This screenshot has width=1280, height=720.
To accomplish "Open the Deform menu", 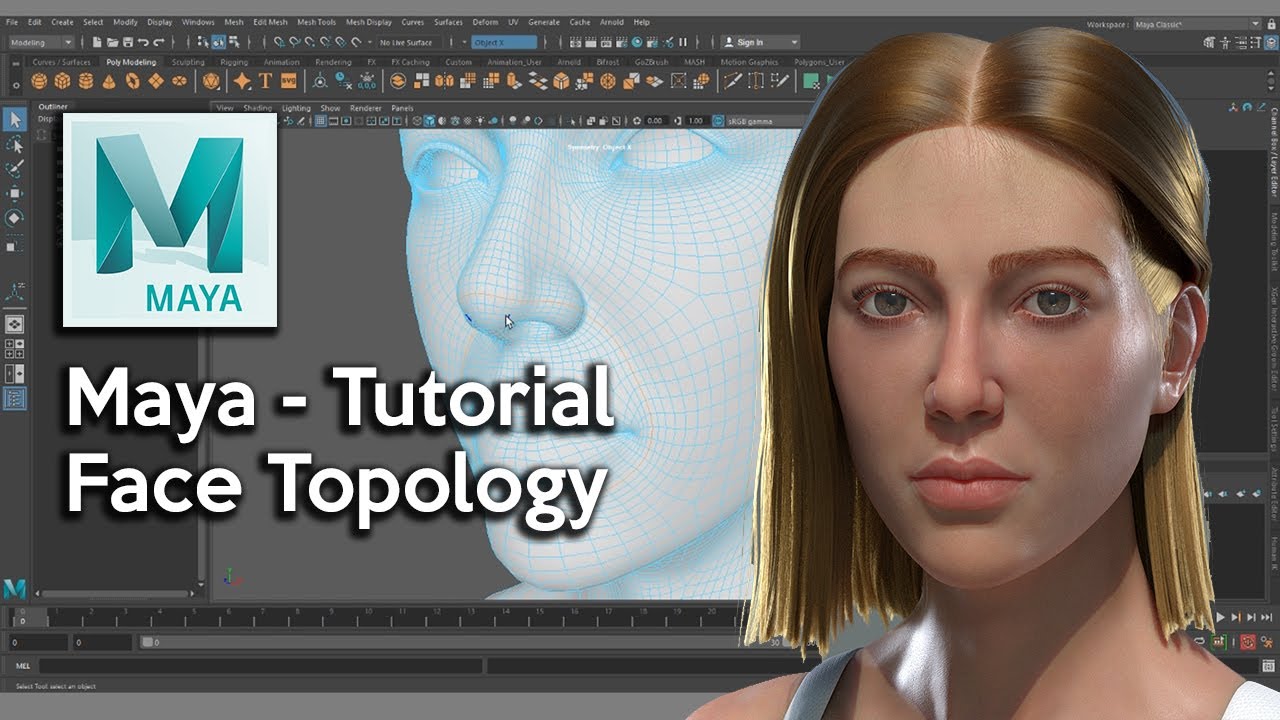I will [x=484, y=22].
